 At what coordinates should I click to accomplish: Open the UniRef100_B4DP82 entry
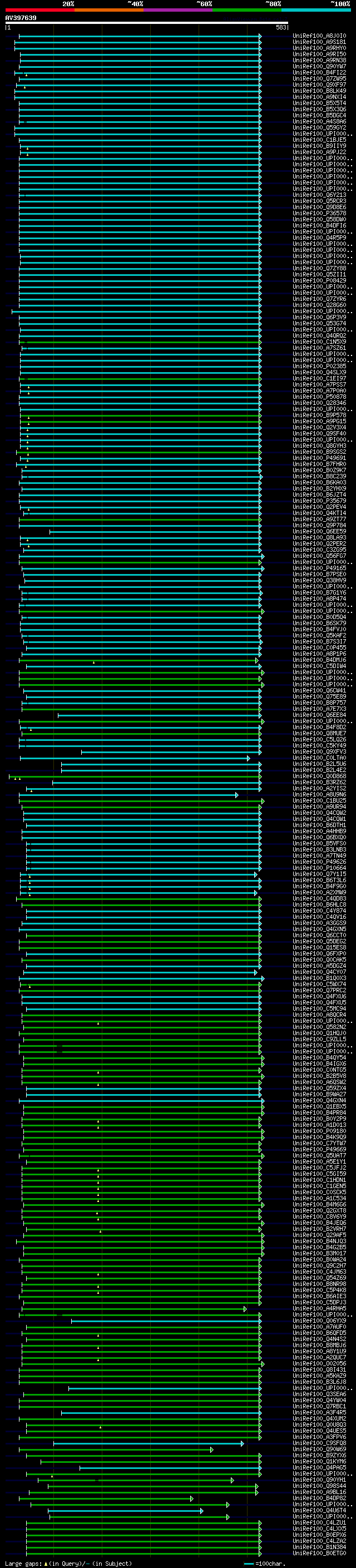tap(319, 1498)
